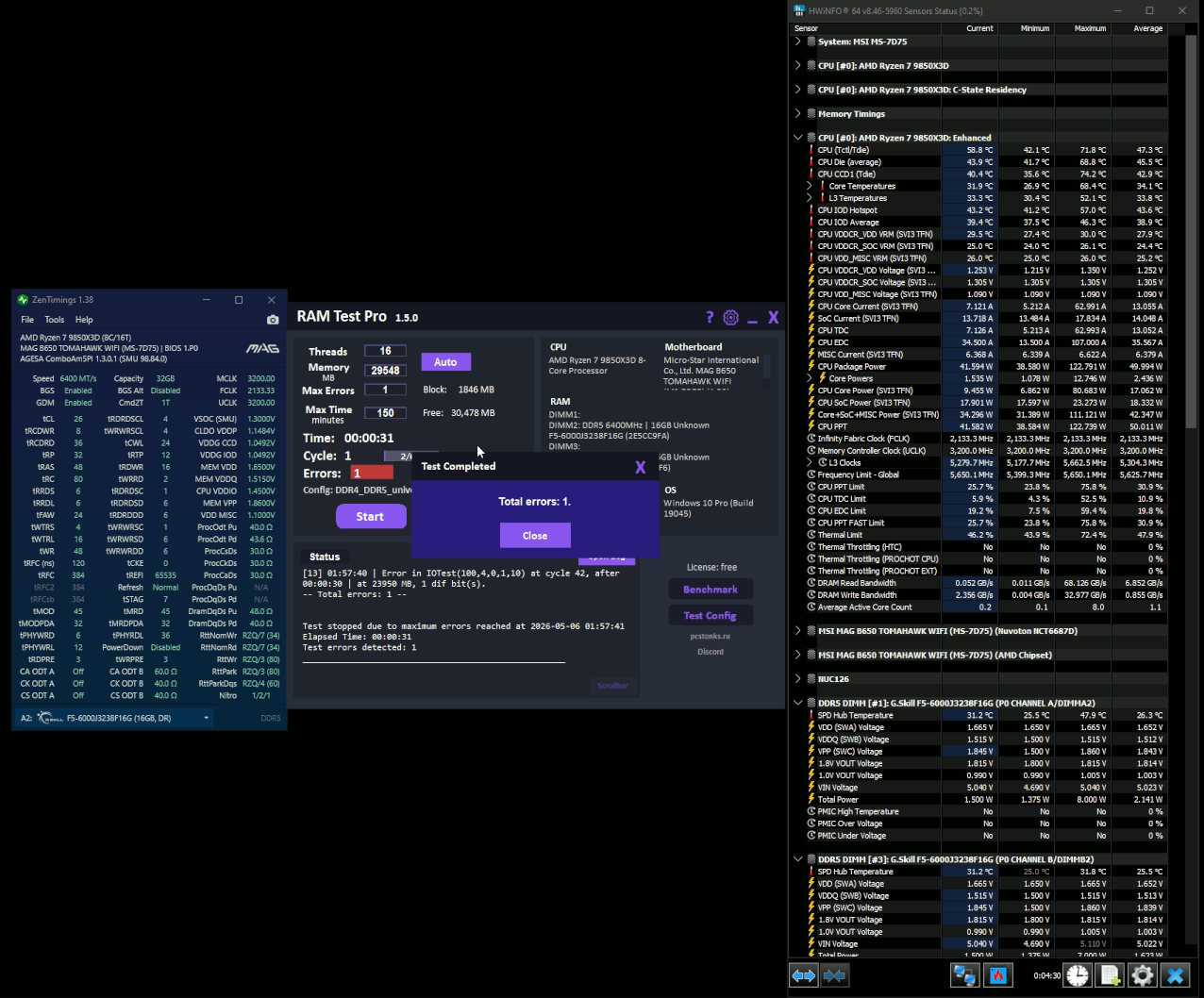Collapse CPU [#0] Enhanced sensor group
This screenshot has width=1204, height=998.
(798, 138)
